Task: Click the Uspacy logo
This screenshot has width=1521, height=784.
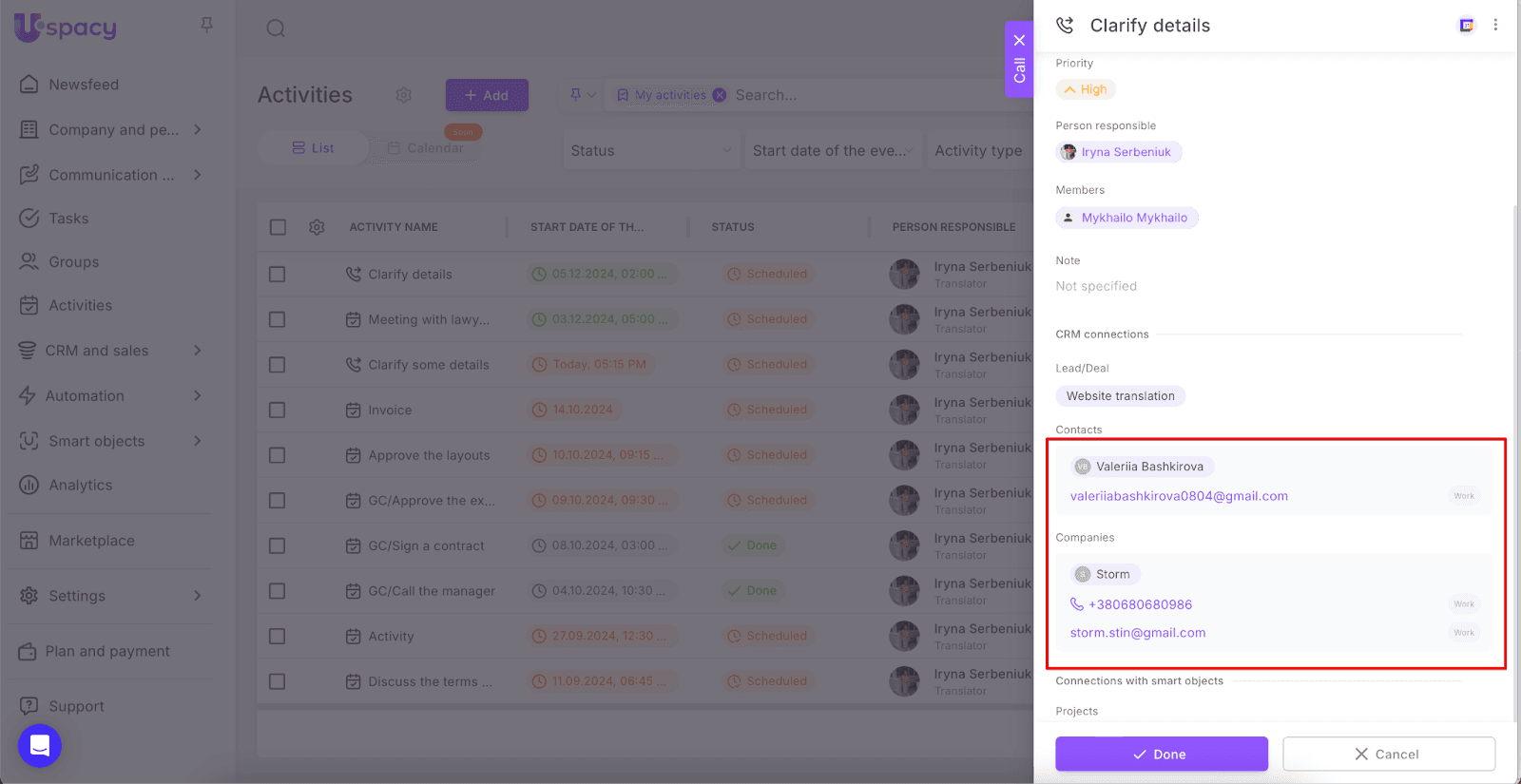Action: [66, 28]
